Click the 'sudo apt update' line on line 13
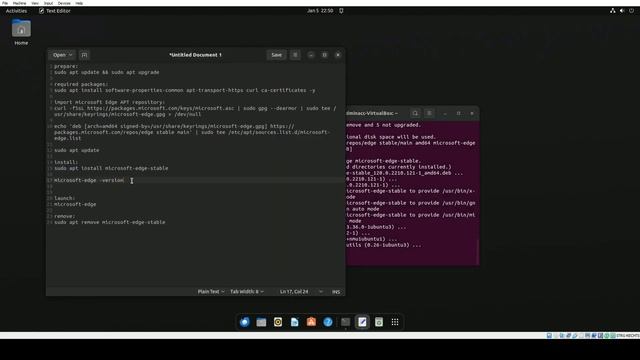The width and height of the screenshot is (640, 360). coord(76,150)
